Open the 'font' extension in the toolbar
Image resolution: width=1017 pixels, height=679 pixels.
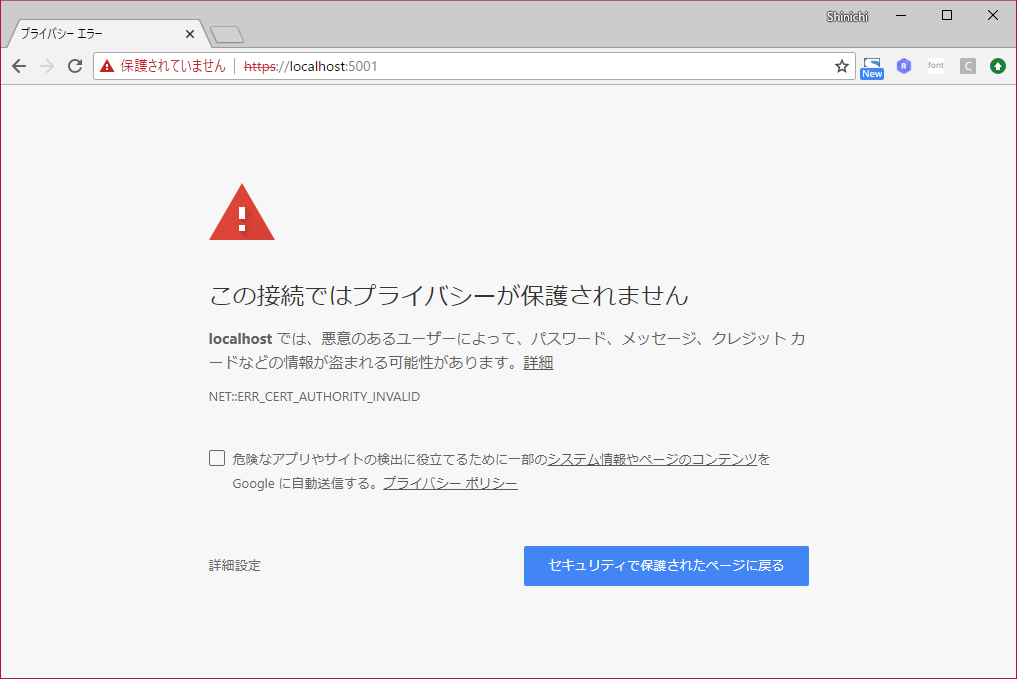[x=936, y=65]
